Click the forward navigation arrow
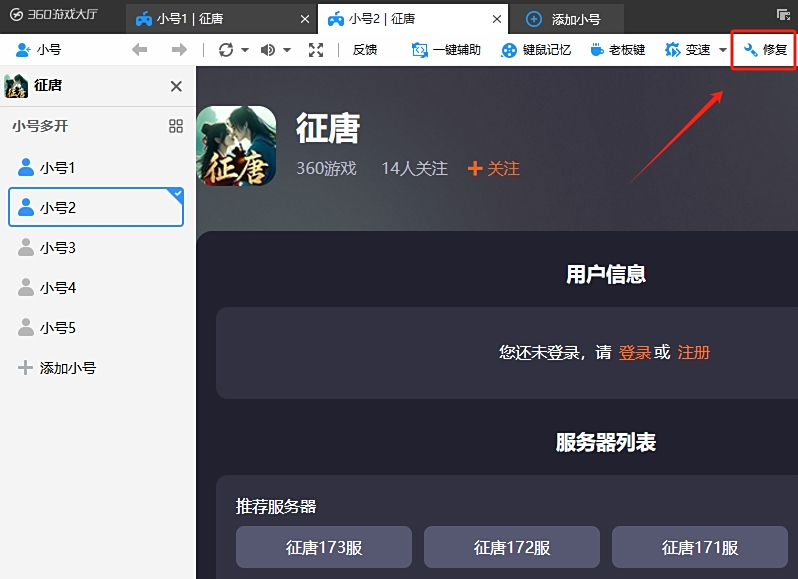This screenshot has height=579, width=798. (x=179, y=50)
